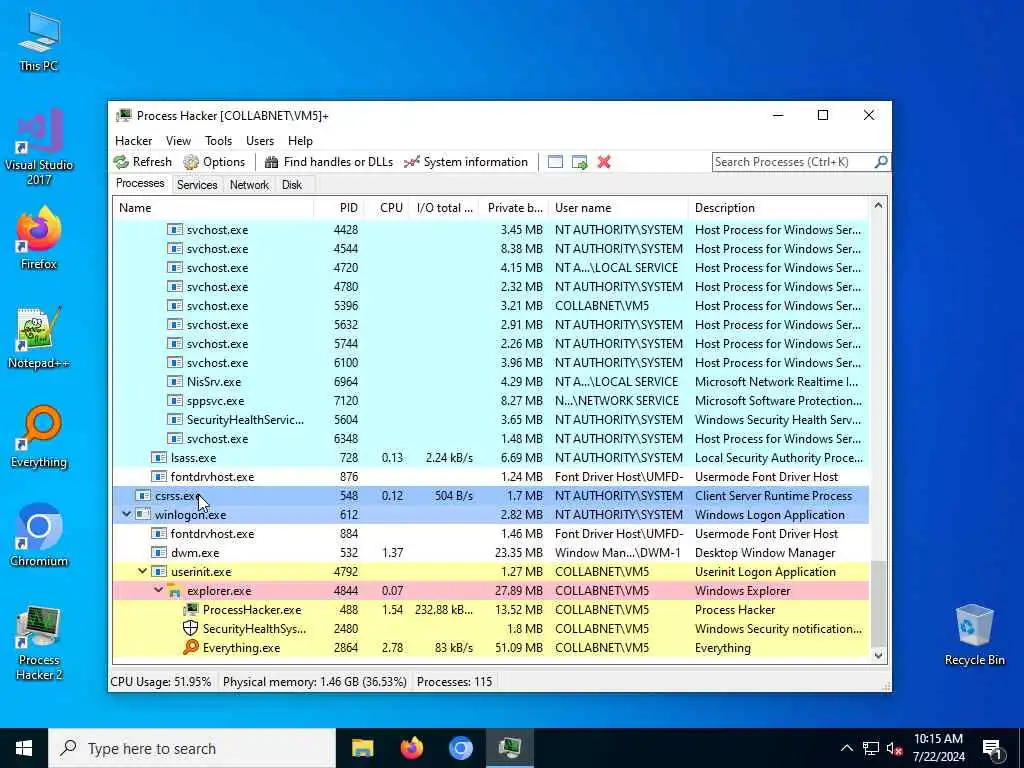Open Firefox from the taskbar
This screenshot has width=1024, height=768.
coord(411,748)
